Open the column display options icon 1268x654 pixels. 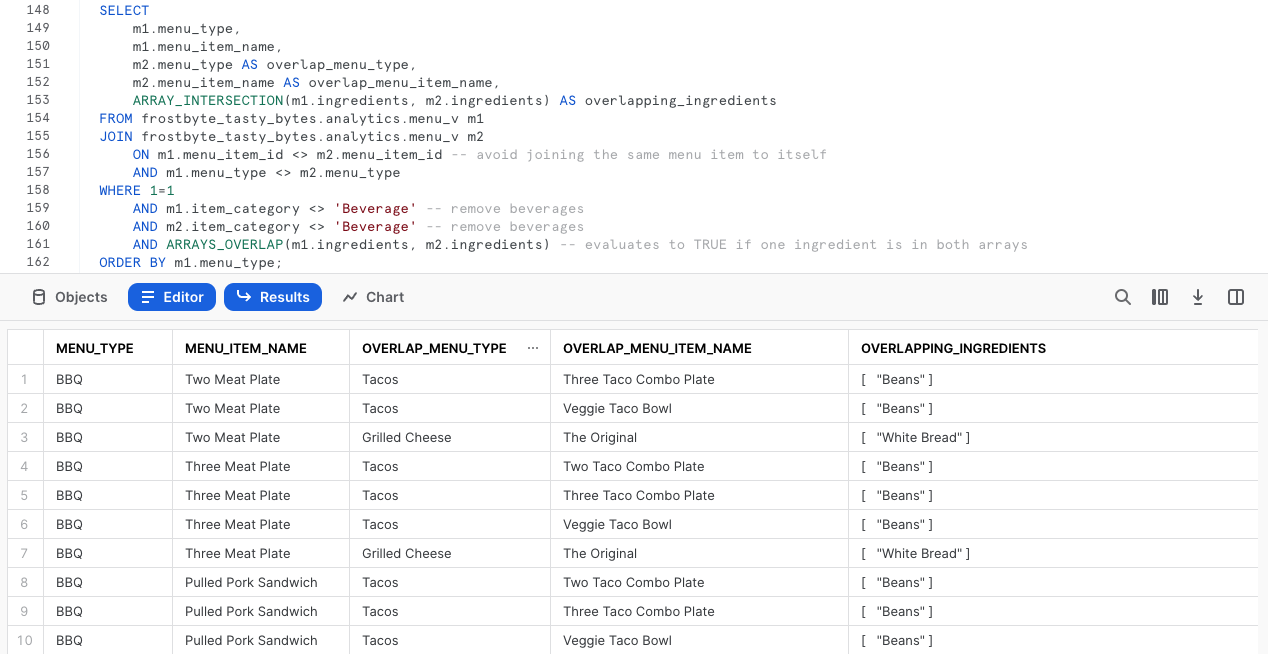1160,296
